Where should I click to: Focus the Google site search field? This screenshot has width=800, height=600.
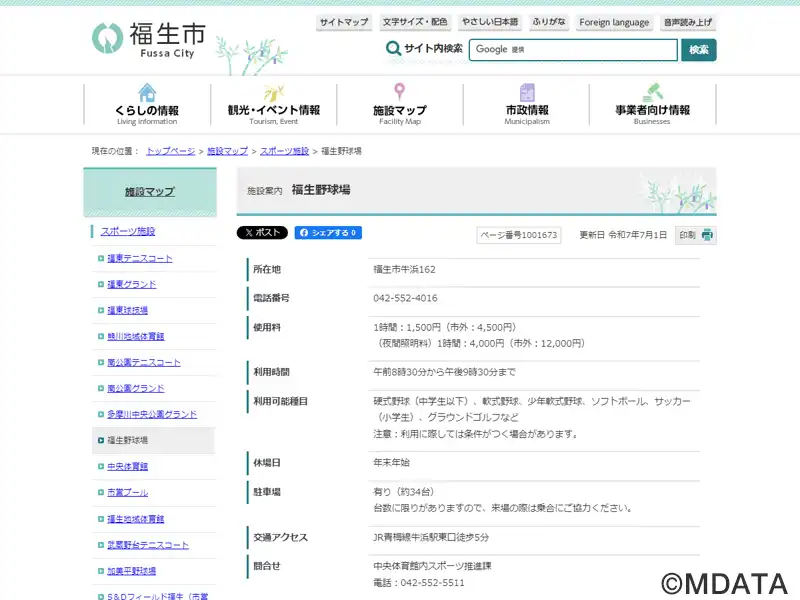pyautogui.click(x=573, y=50)
